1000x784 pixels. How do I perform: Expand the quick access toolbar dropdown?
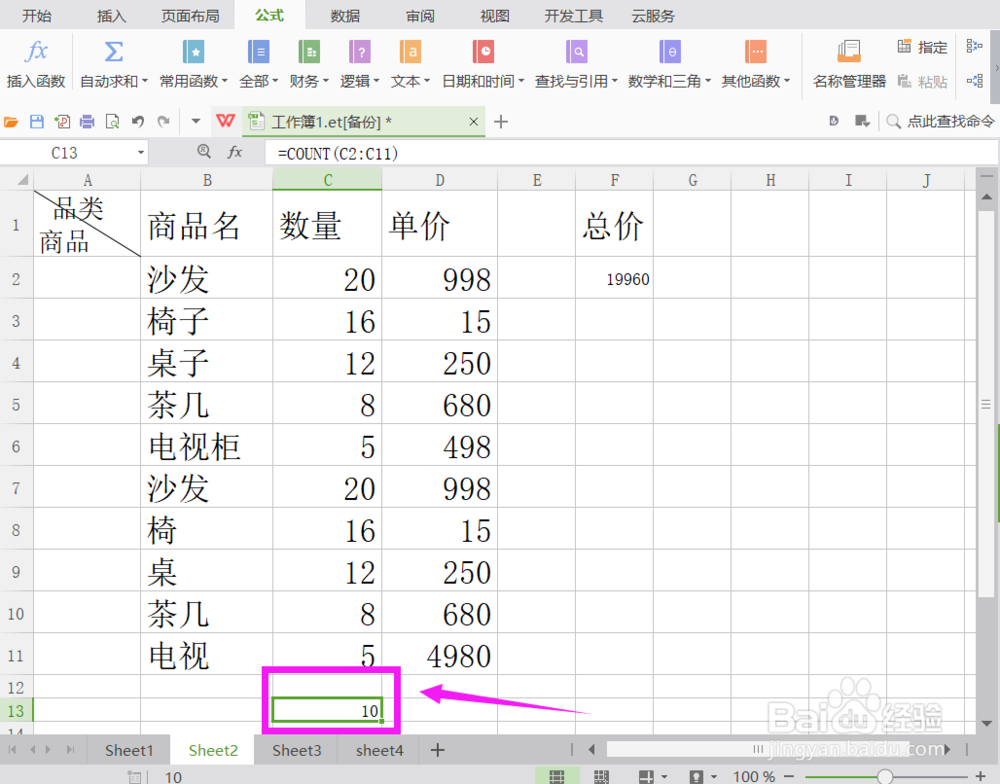coord(196,121)
